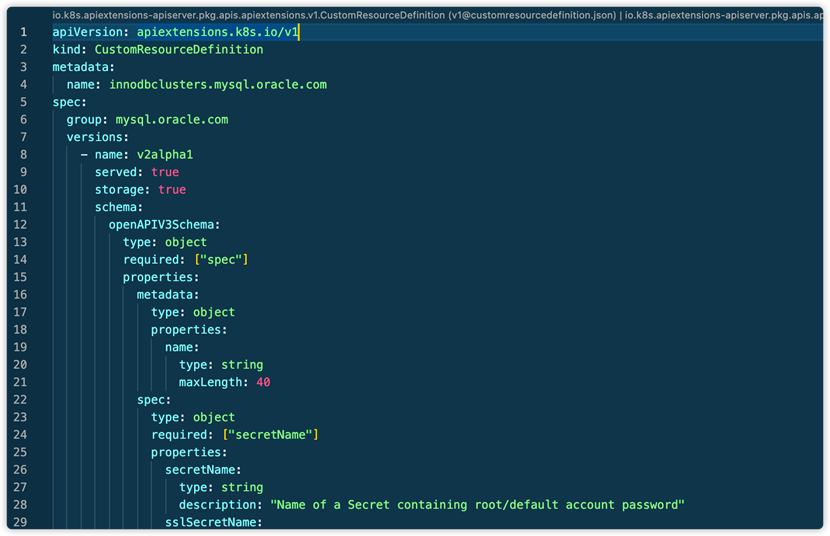Click the 'properties:' key on line 18
830x536 pixels.
pyautogui.click(x=189, y=330)
